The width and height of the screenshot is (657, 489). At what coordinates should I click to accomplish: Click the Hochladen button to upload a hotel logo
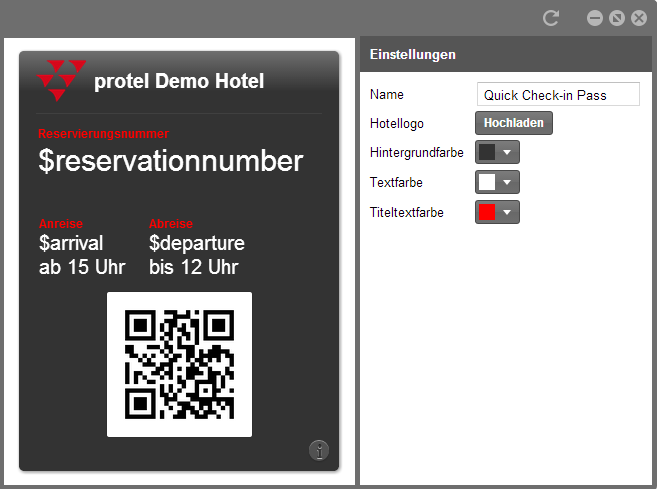[x=514, y=123]
